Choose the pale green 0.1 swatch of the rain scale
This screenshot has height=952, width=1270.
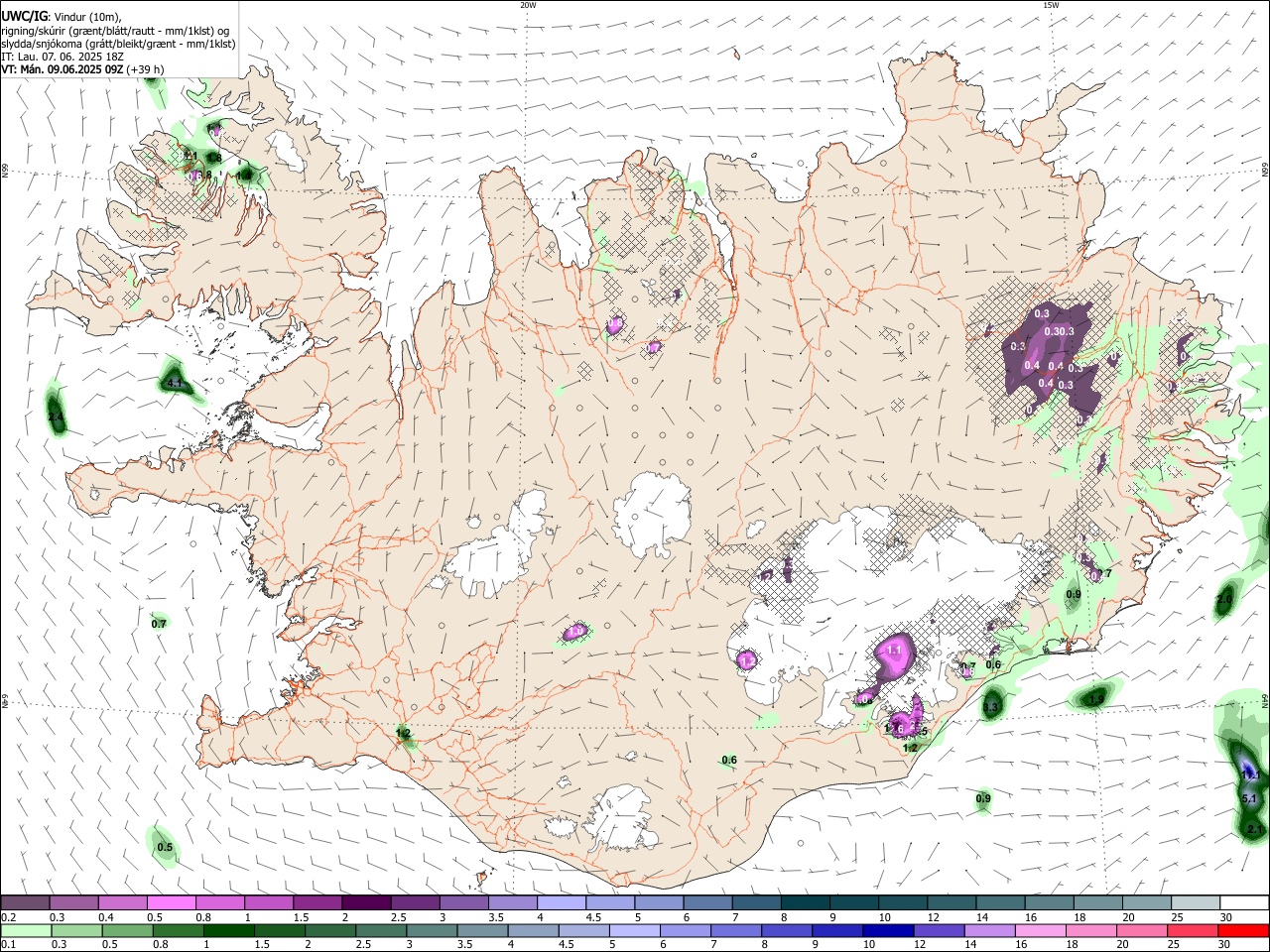pos(26,931)
